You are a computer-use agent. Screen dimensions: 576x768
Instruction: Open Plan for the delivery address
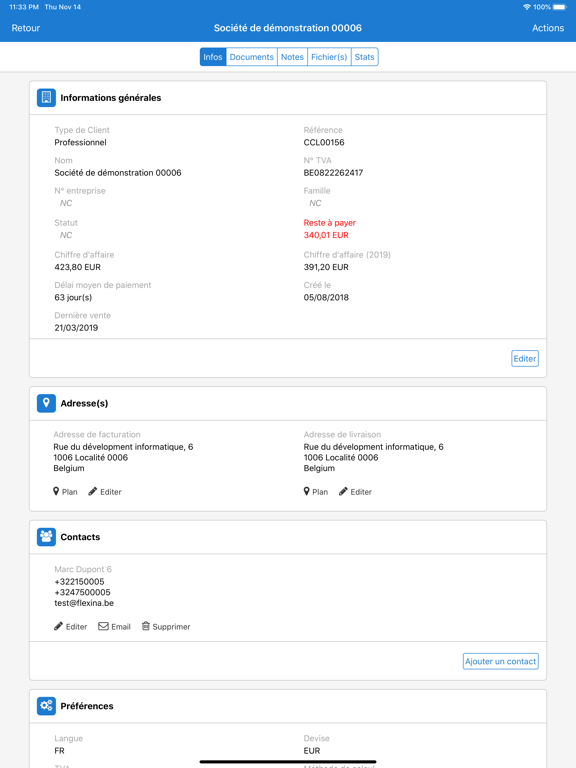[315, 492]
